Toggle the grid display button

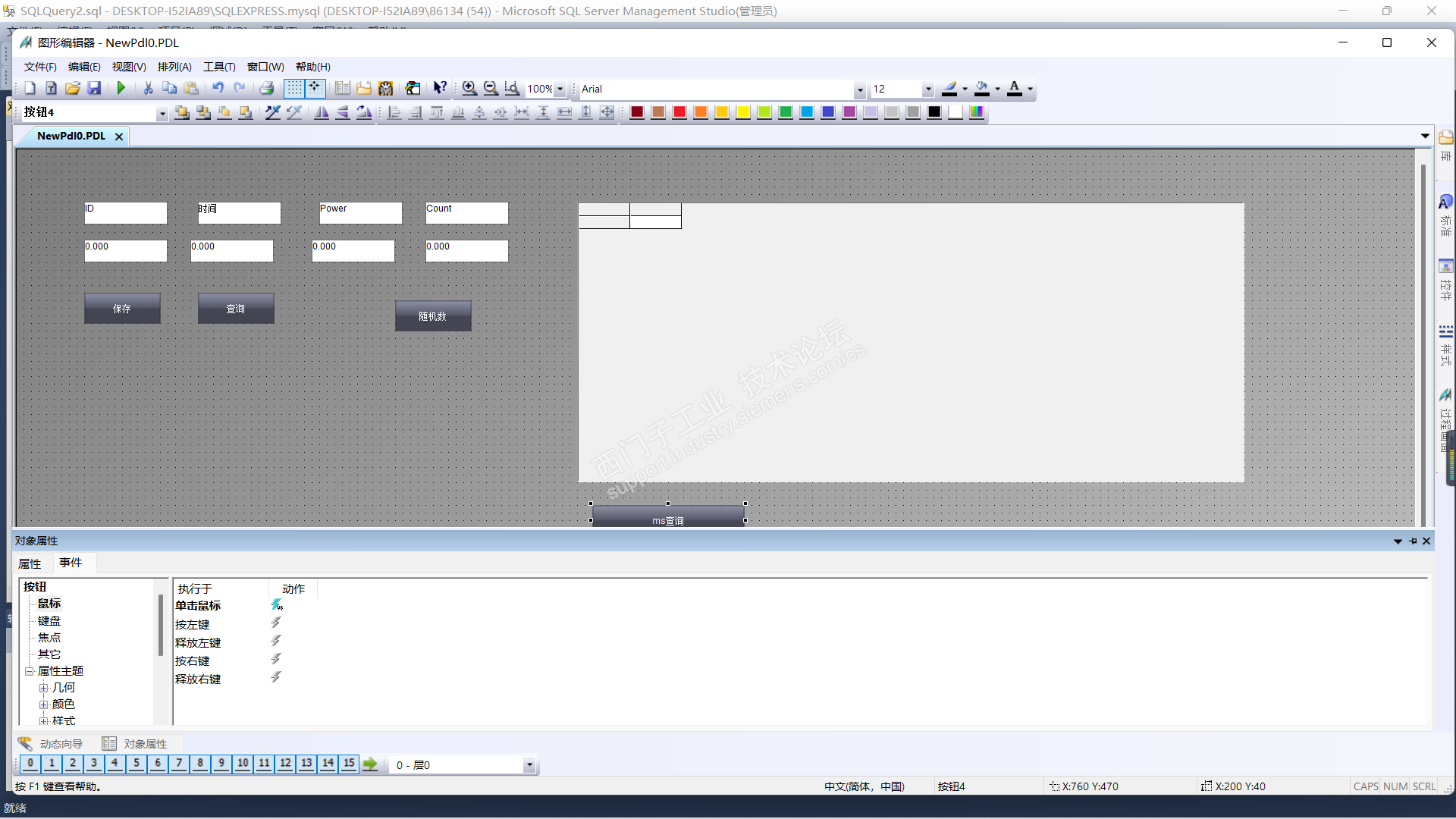[x=293, y=89]
